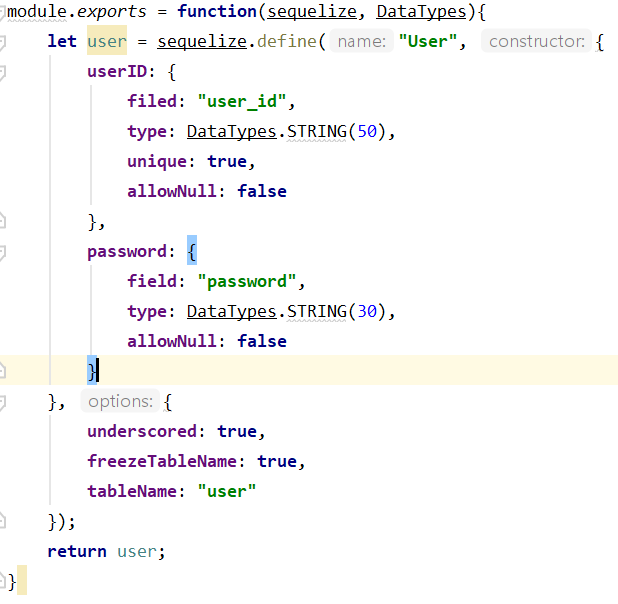Click the 'userID' property key

[117, 71]
